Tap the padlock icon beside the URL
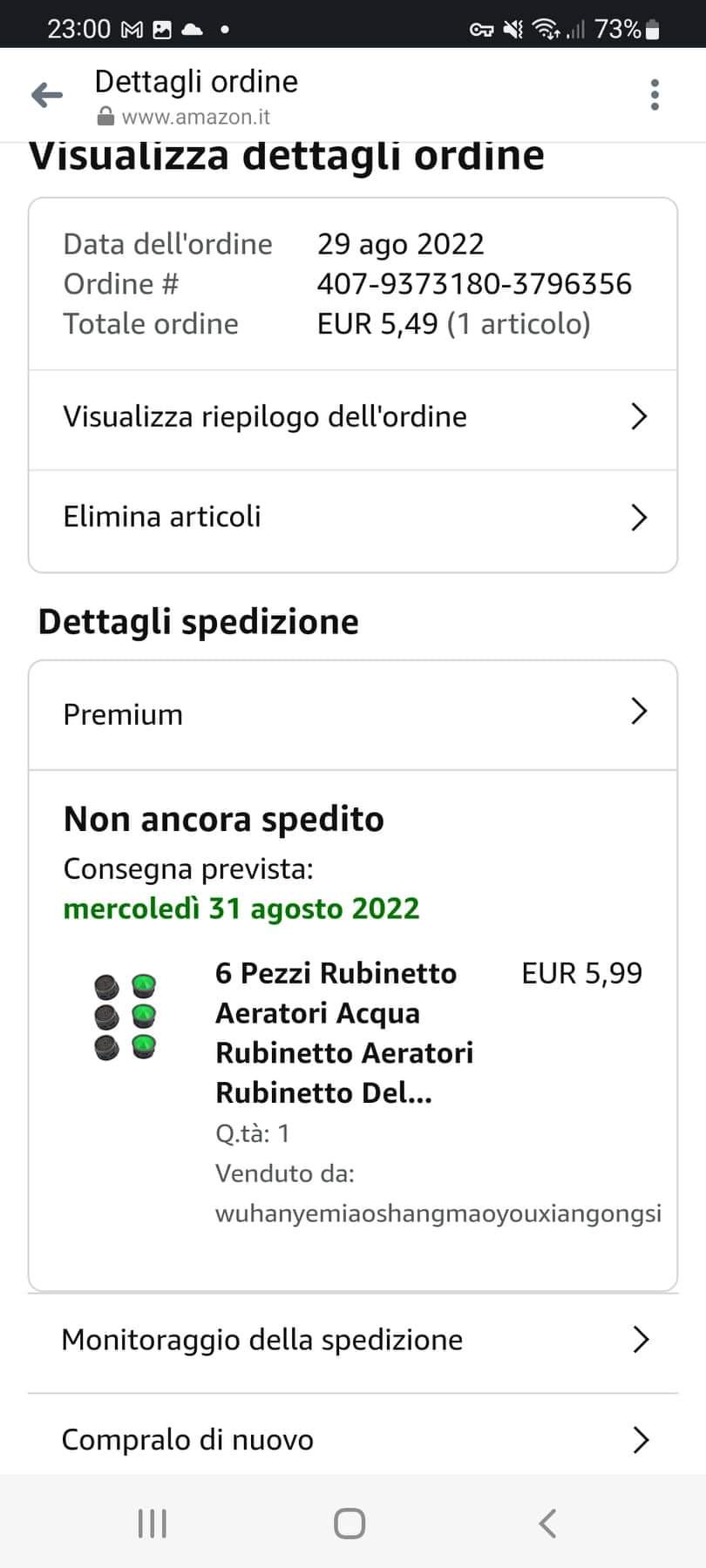The image size is (706, 1568). [105, 117]
